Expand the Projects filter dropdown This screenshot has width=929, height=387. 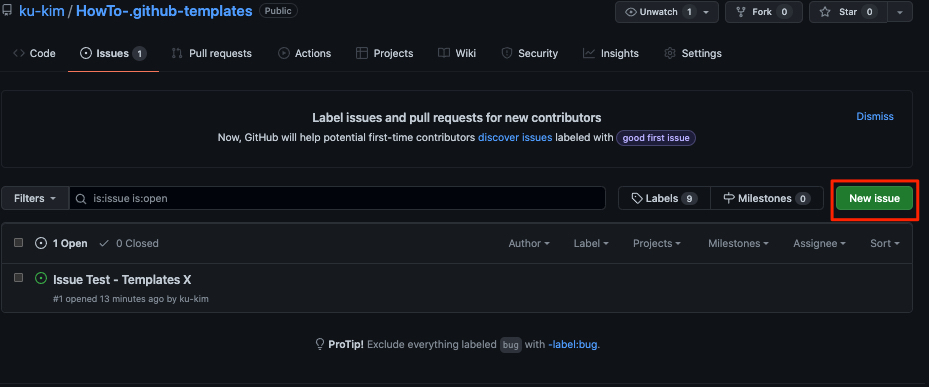(656, 244)
